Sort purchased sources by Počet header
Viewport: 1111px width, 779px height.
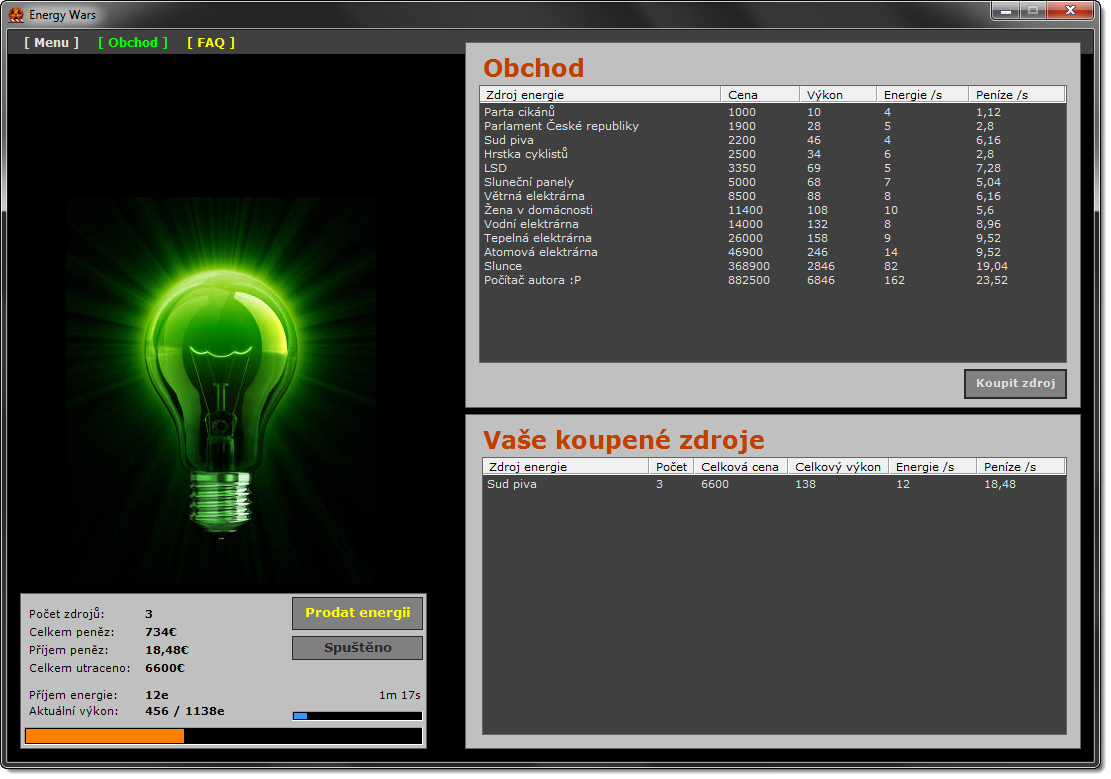click(671, 467)
